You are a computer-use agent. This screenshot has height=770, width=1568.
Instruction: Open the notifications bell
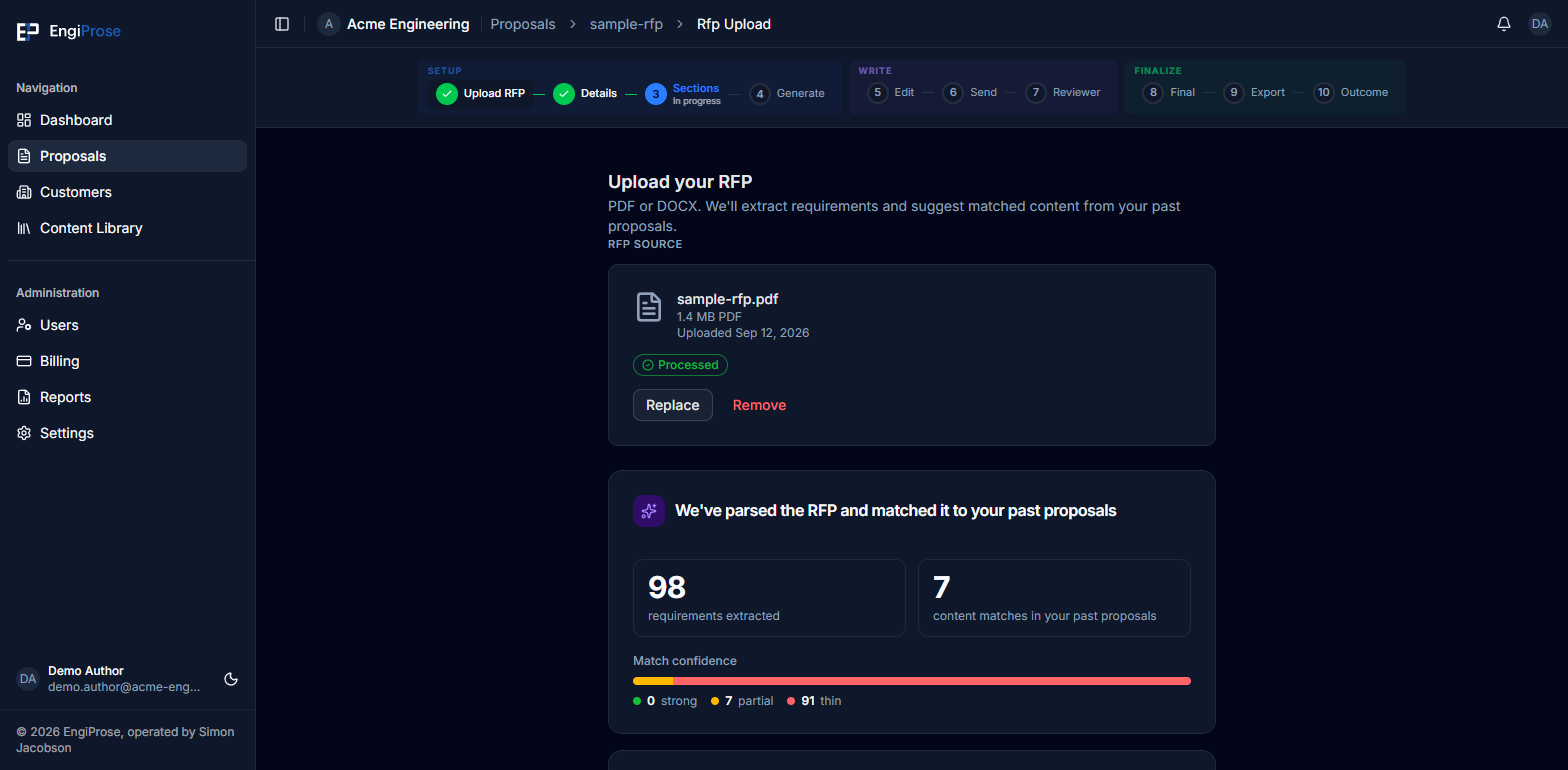point(1504,24)
